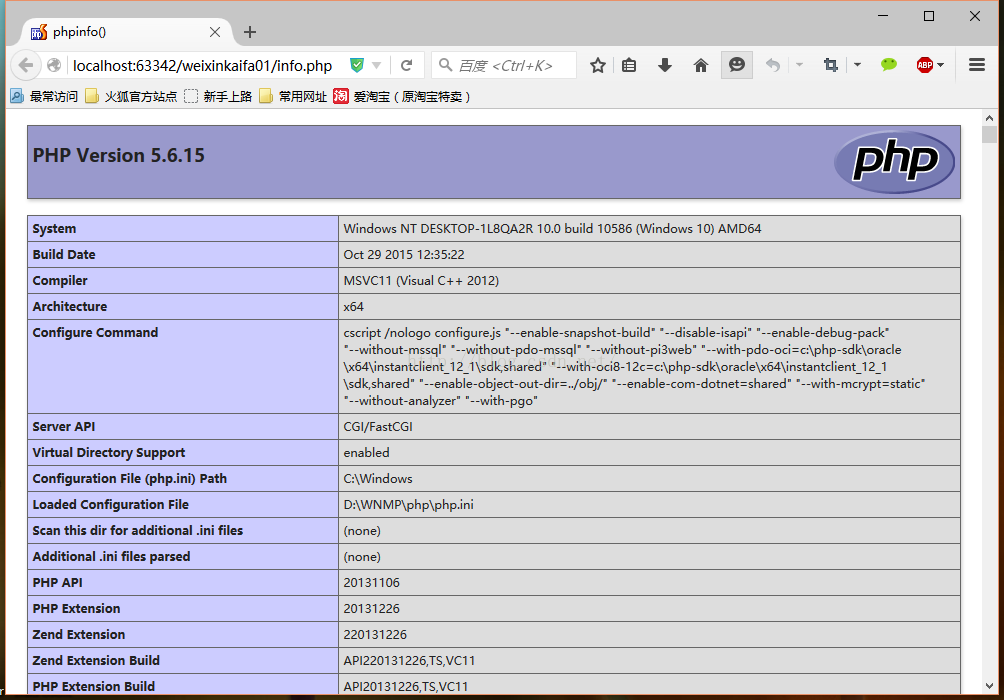Minimize the Firefox window
The image size is (1004, 700).
(x=883, y=16)
